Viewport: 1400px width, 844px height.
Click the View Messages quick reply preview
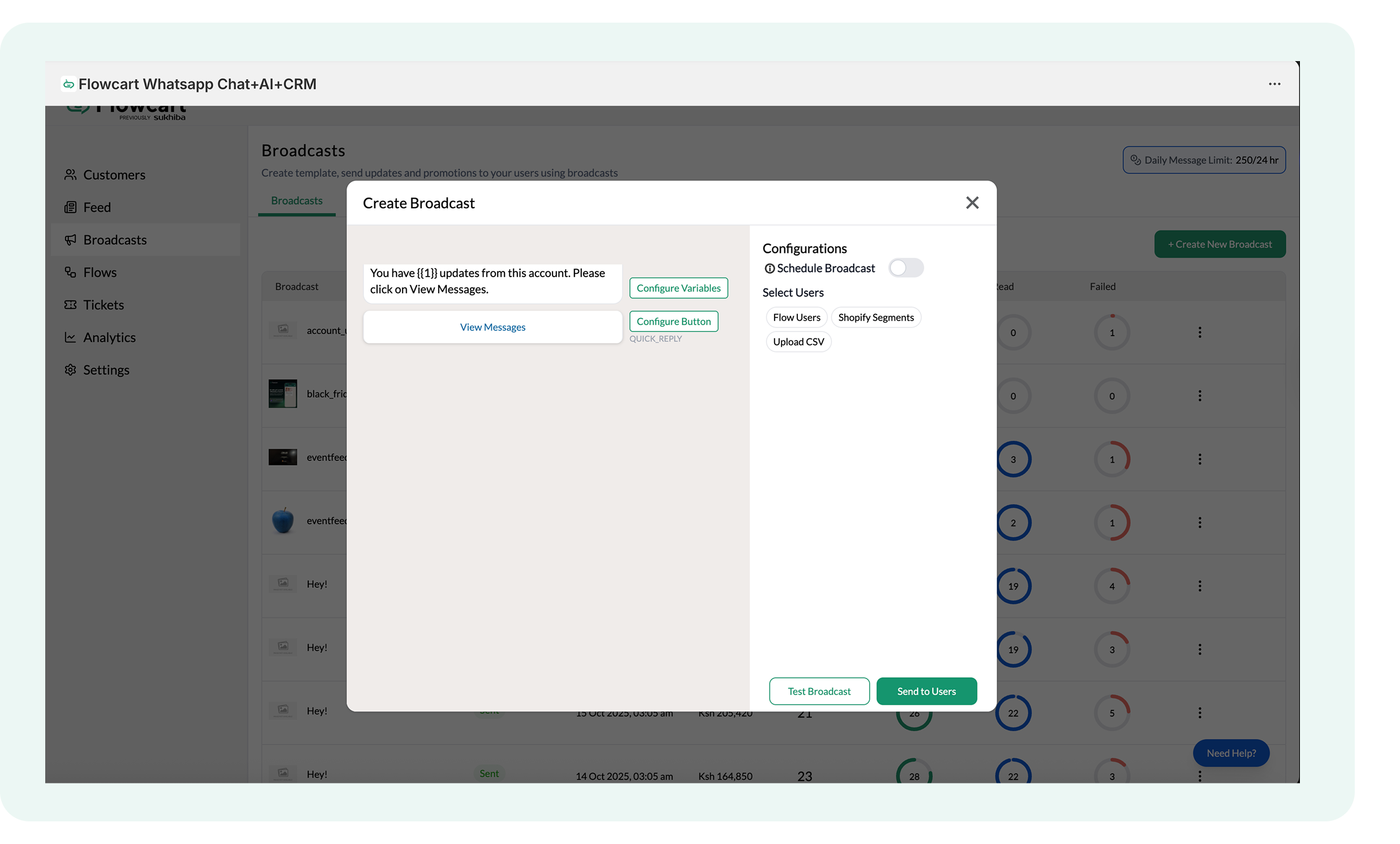(x=492, y=328)
